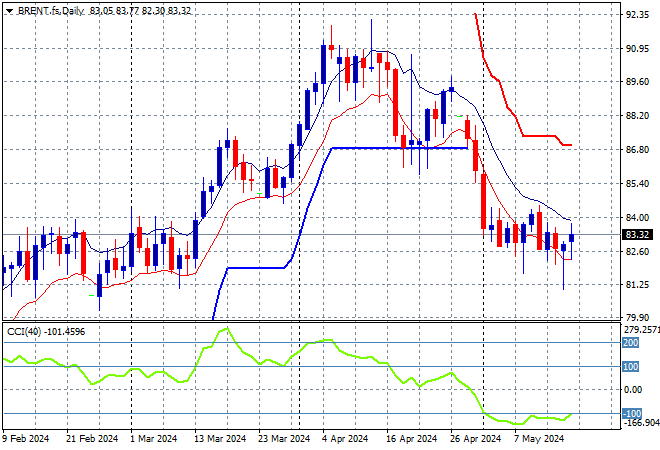Select the -100 level on CCI scale
The width and height of the screenshot is (660, 450).
click(632, 414)
